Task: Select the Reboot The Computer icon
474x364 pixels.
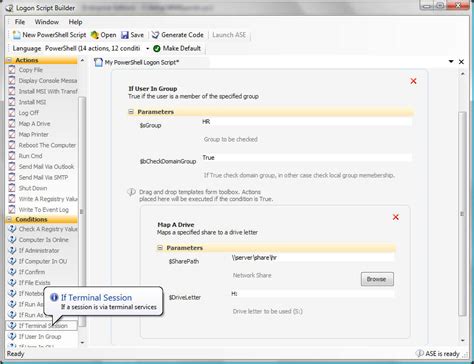Action: pyautogui.click(x=12, y=145)
